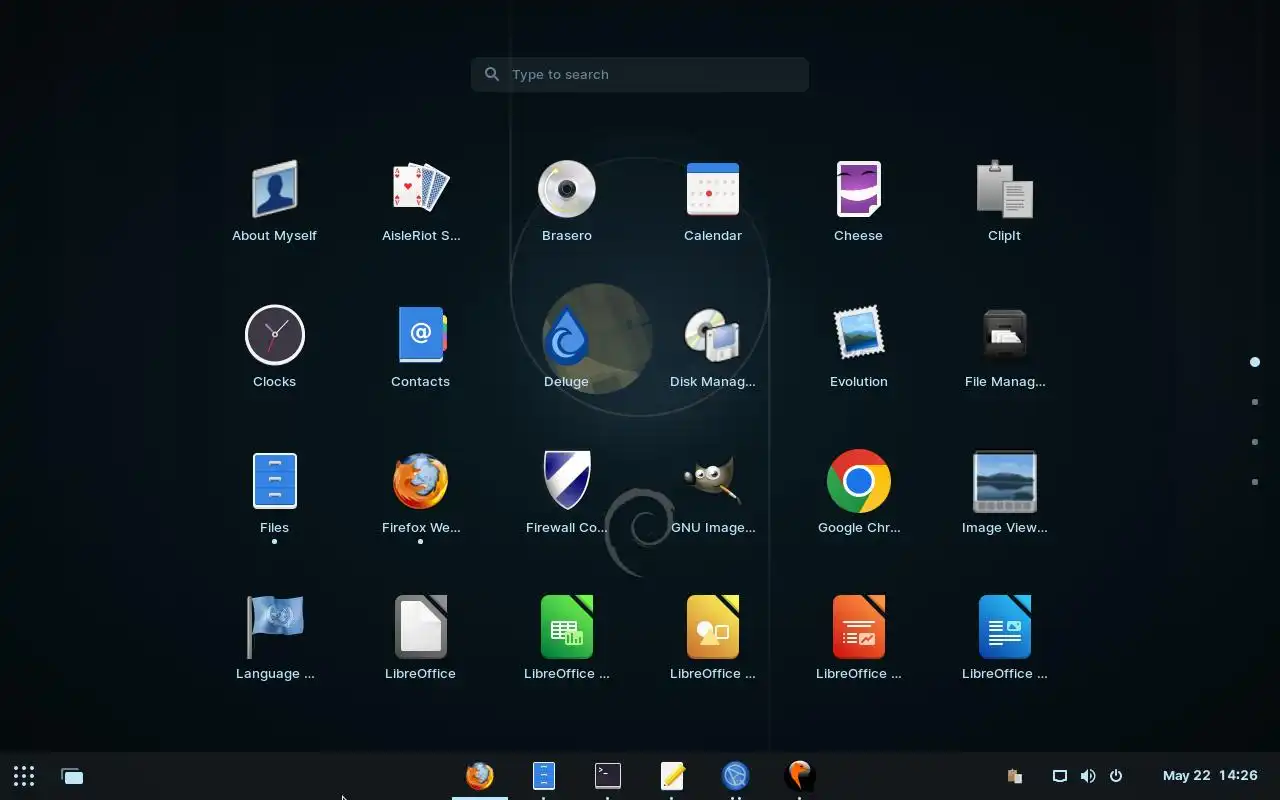Switch to Firefox in the taskbar
This screenshot has height=800, width=1280.
pyautogui.click(x=480, y=776)
